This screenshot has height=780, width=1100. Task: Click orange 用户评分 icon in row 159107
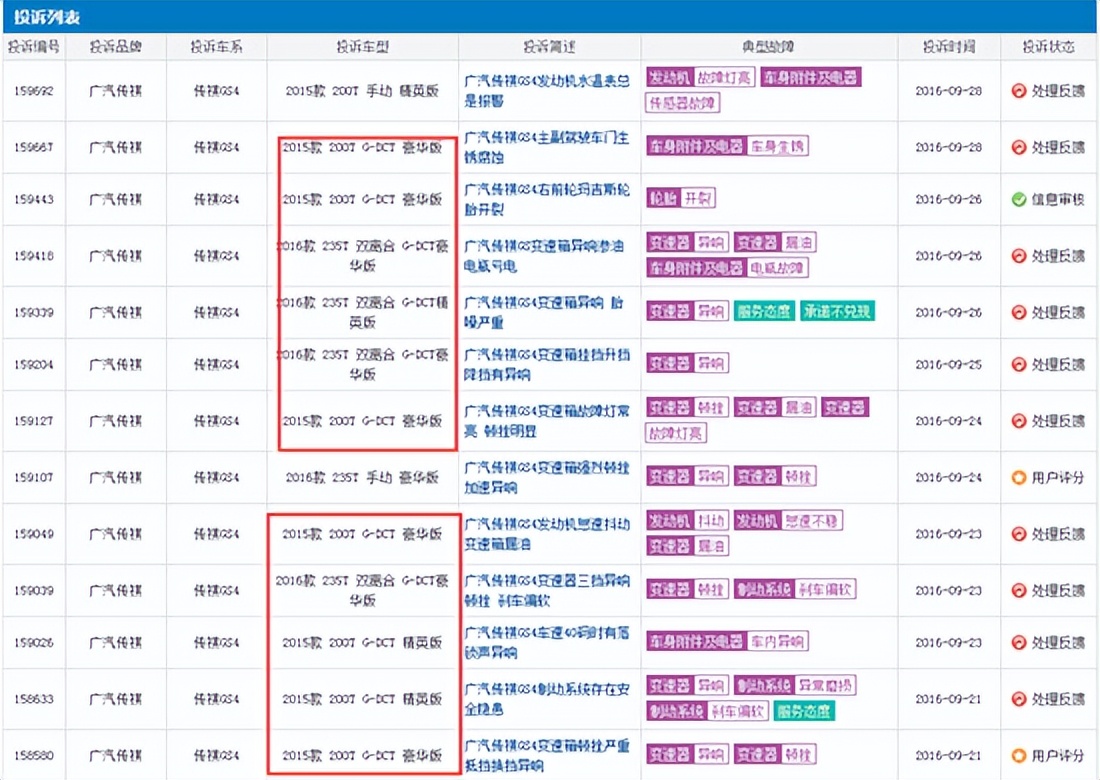click(1019, 478)
